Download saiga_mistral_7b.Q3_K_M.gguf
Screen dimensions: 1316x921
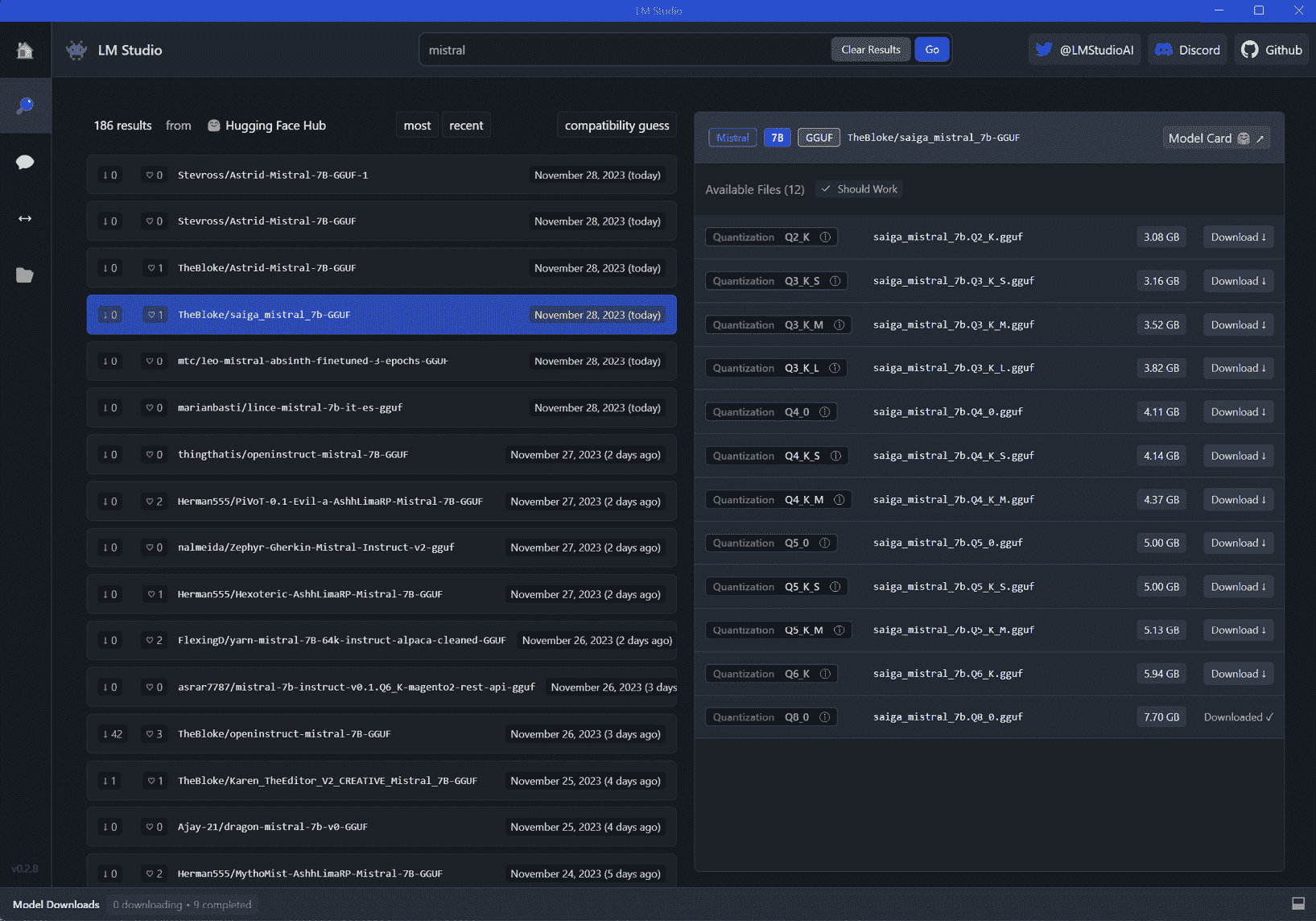(1238, 325)
